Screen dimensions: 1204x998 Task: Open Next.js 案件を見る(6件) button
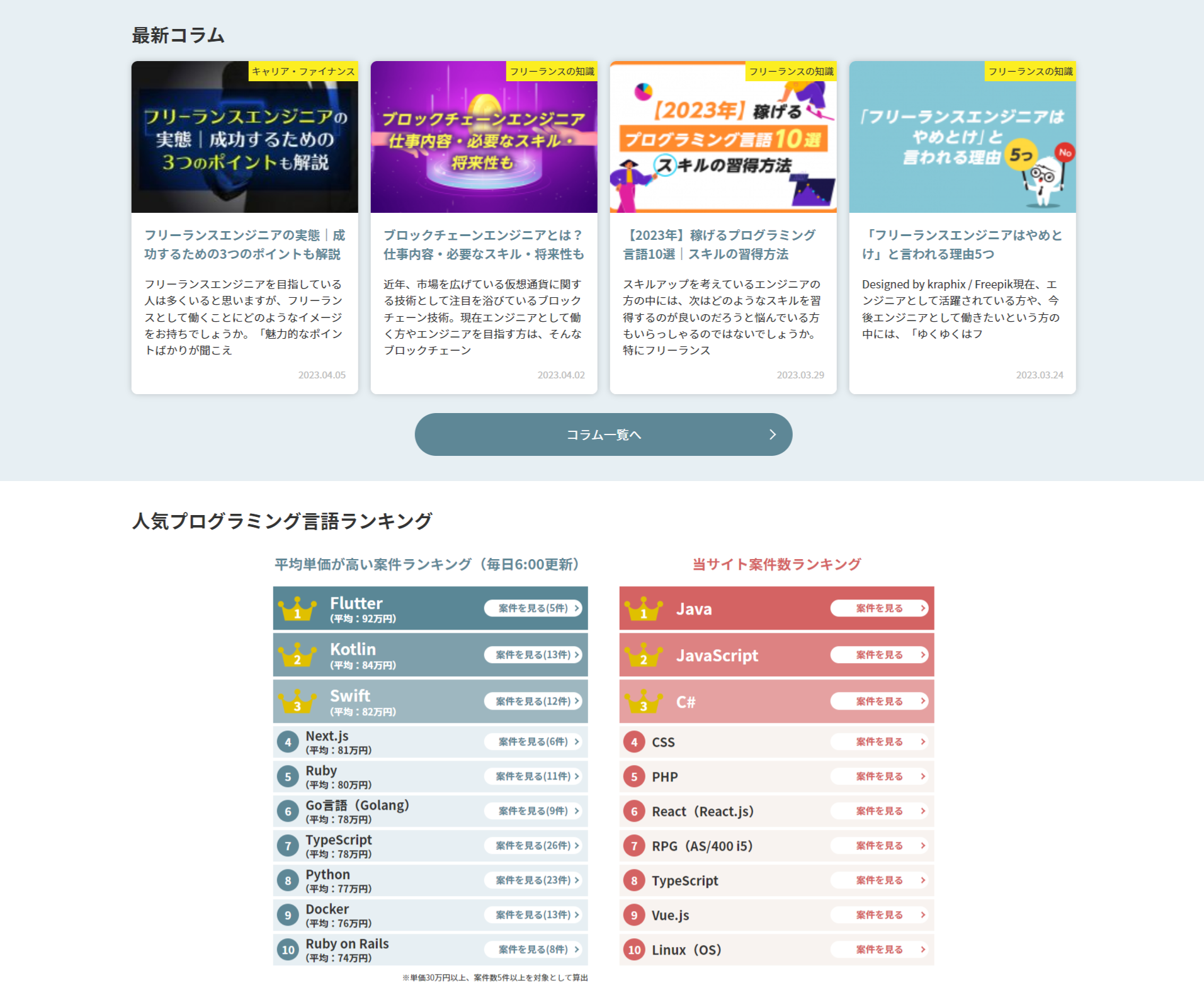pos(533,742)
